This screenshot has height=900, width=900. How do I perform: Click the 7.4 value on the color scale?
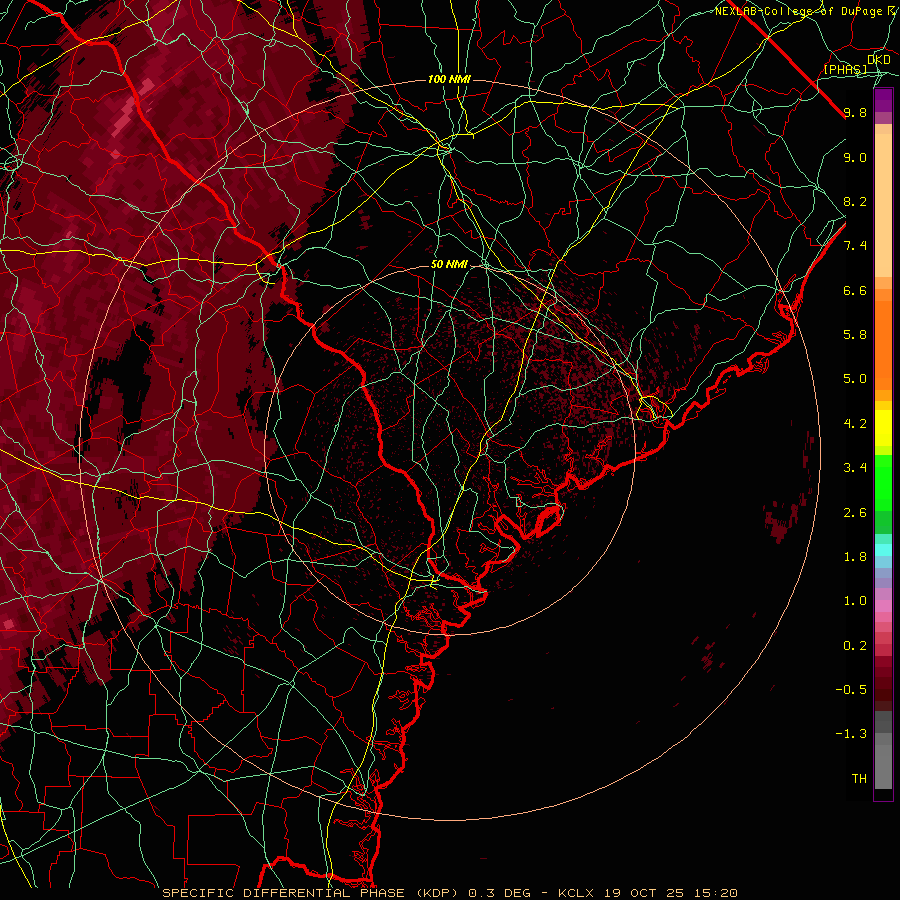coord(855,246)
